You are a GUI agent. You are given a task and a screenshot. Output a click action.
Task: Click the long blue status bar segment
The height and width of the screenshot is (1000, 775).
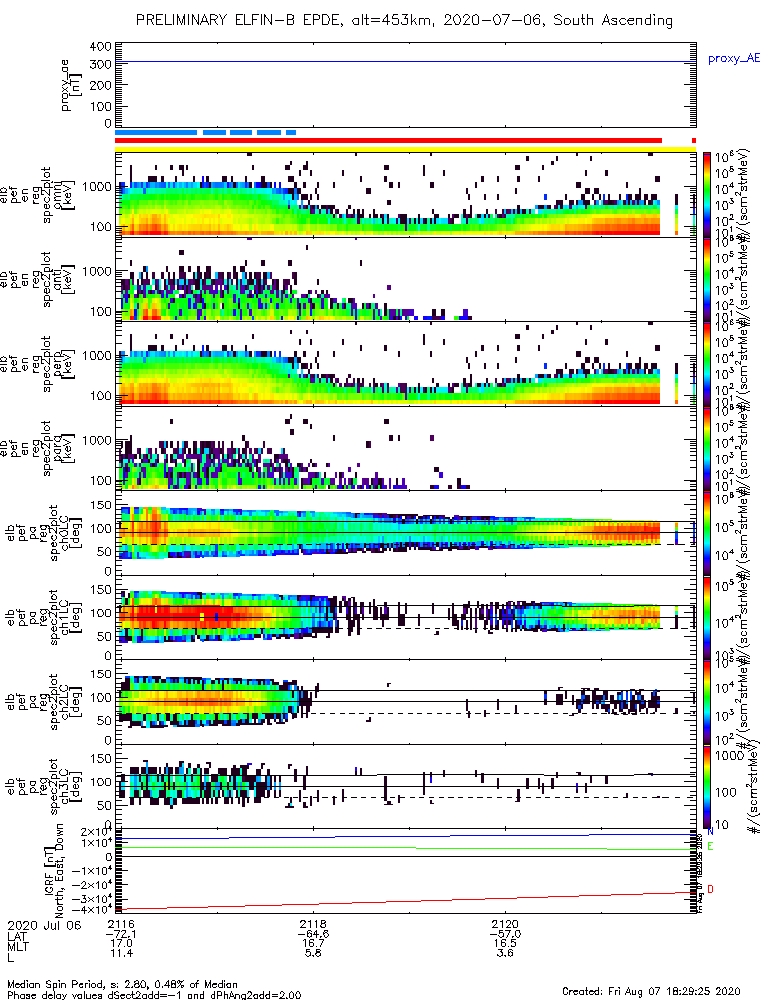click(156, 133)
